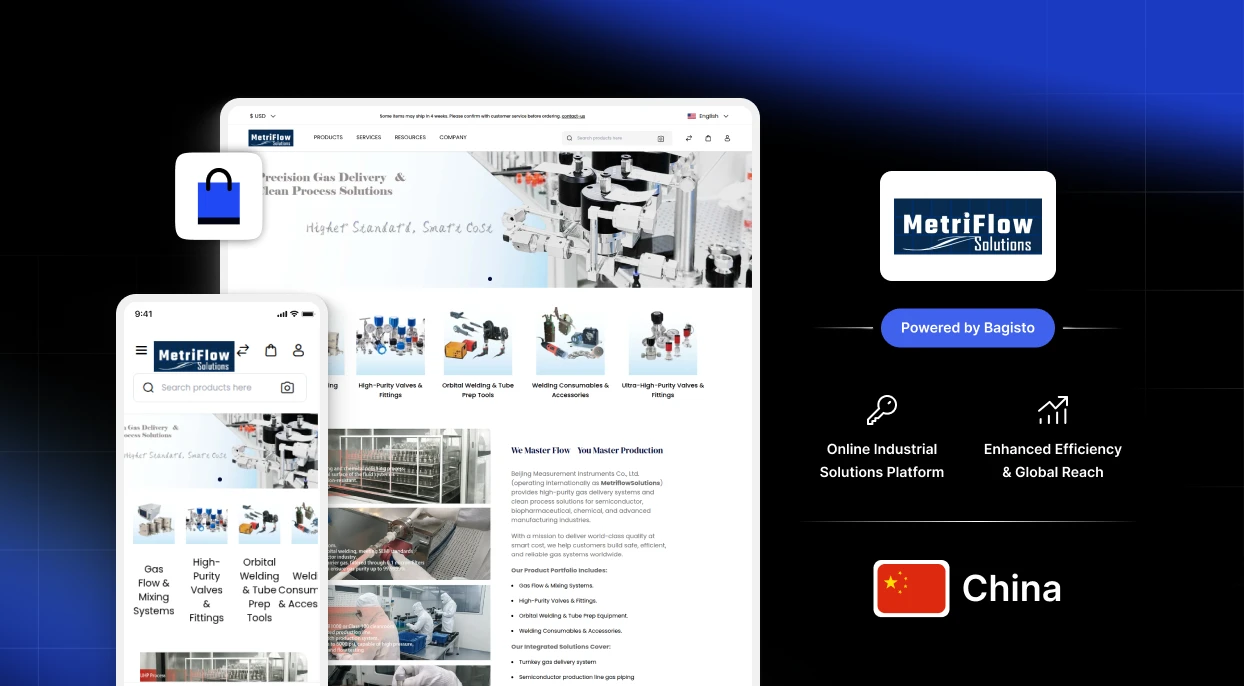Open the profile icon on the phone header
Image resolution: width=1244 pixels, height=686 pixels.
pyautogui.click(x=298, y=350)
